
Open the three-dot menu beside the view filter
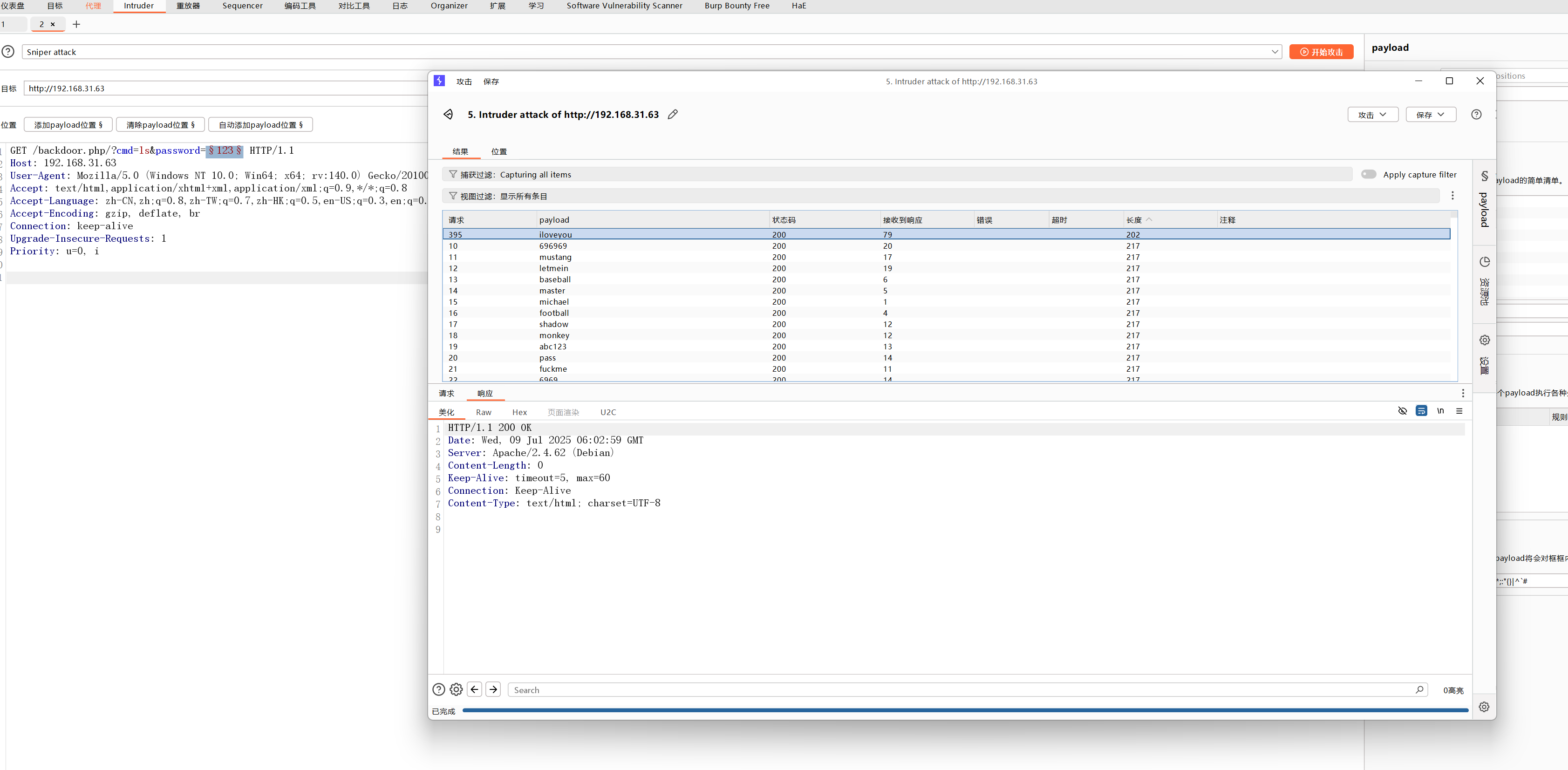click(1452, 195)
